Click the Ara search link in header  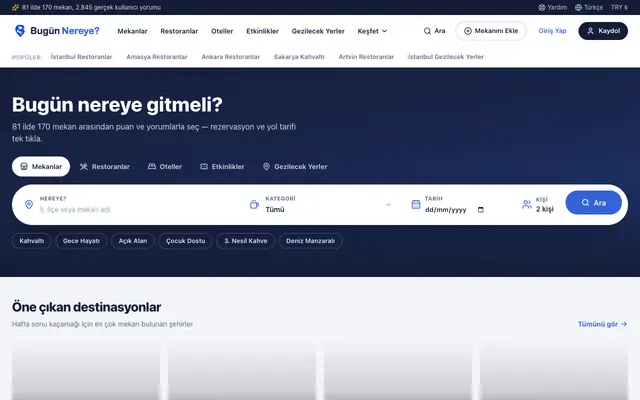pos(434,31)
